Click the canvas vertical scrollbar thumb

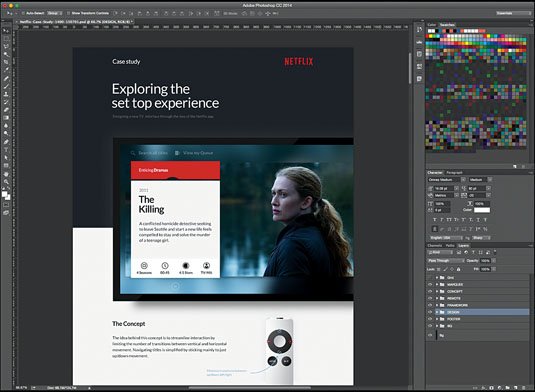click(410, 68)
